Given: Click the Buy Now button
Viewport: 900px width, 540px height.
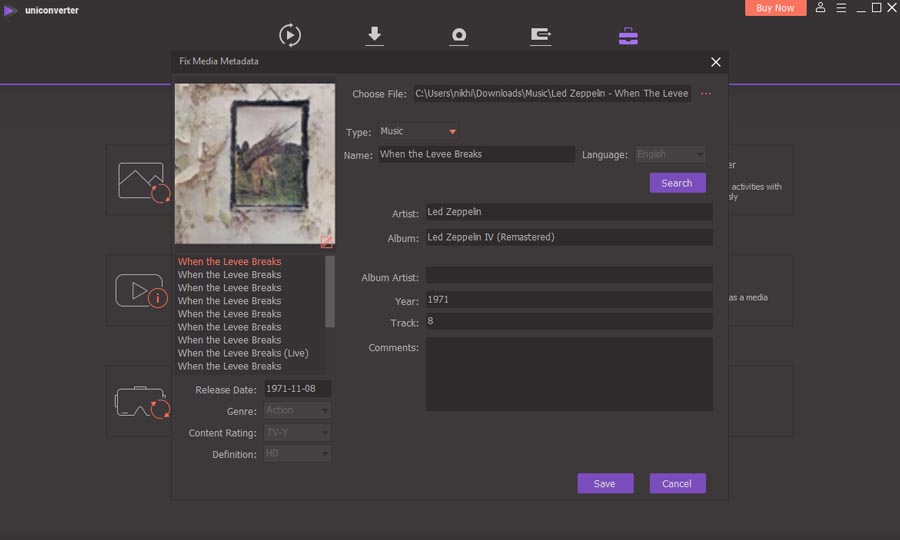Looking at the screenshot, I should [x=775, y=8].
